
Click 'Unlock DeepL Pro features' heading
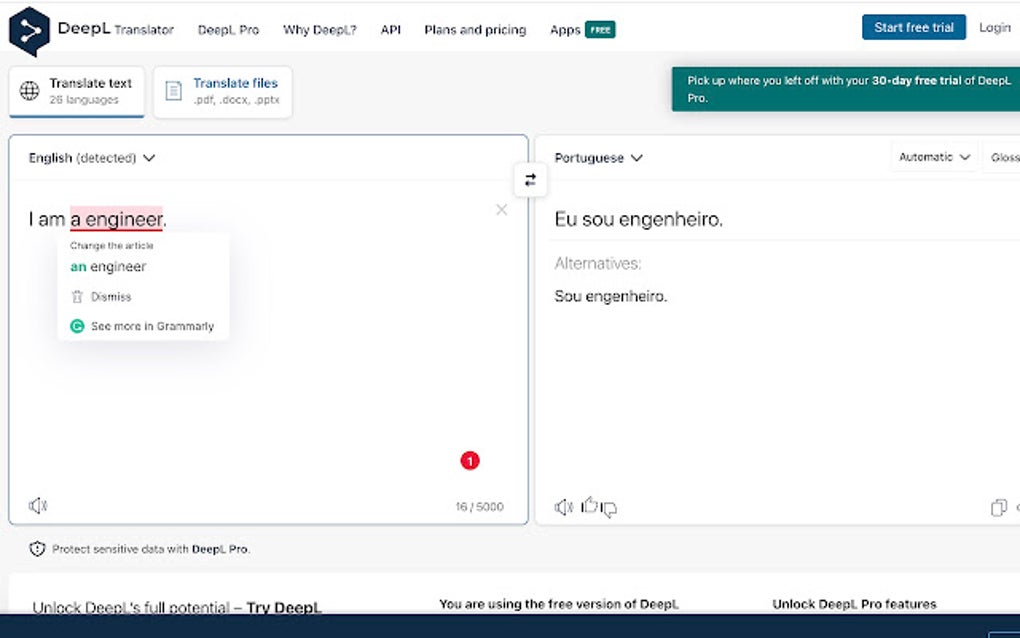coord(854,604)
